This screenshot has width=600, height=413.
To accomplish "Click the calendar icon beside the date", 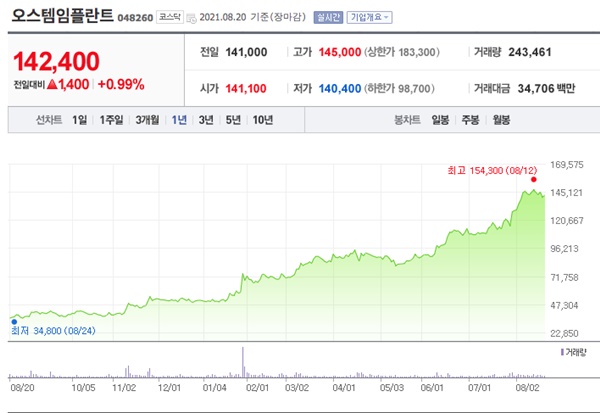I will pyautogui.click(x=191, y=18).
